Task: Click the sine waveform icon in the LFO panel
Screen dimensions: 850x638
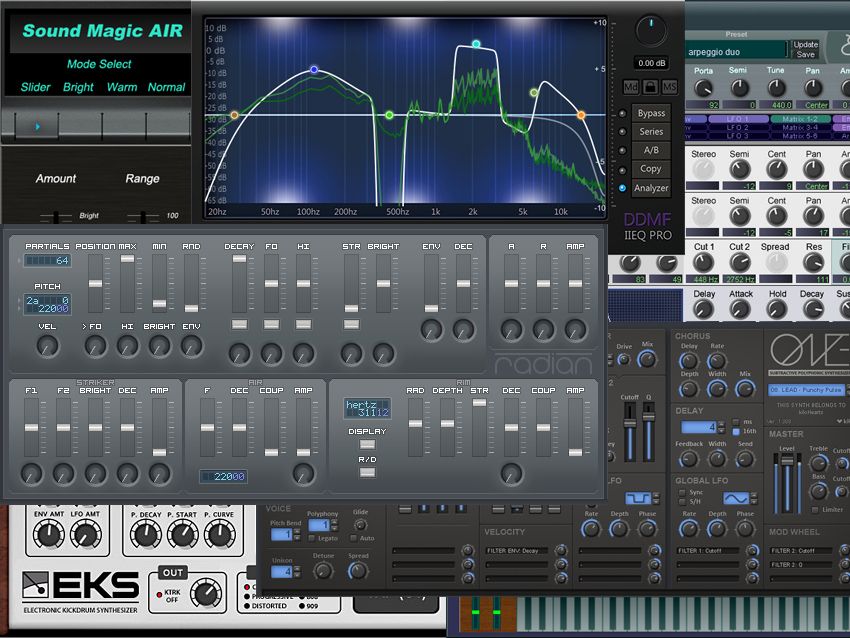Action: pyautogui.click(x=737, y=498)
